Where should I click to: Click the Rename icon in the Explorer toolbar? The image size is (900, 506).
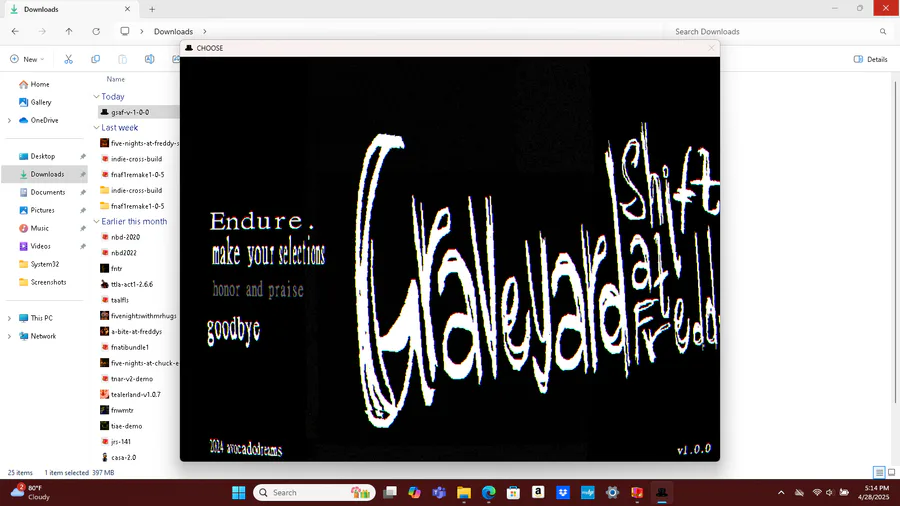click(x=149, y=59)
